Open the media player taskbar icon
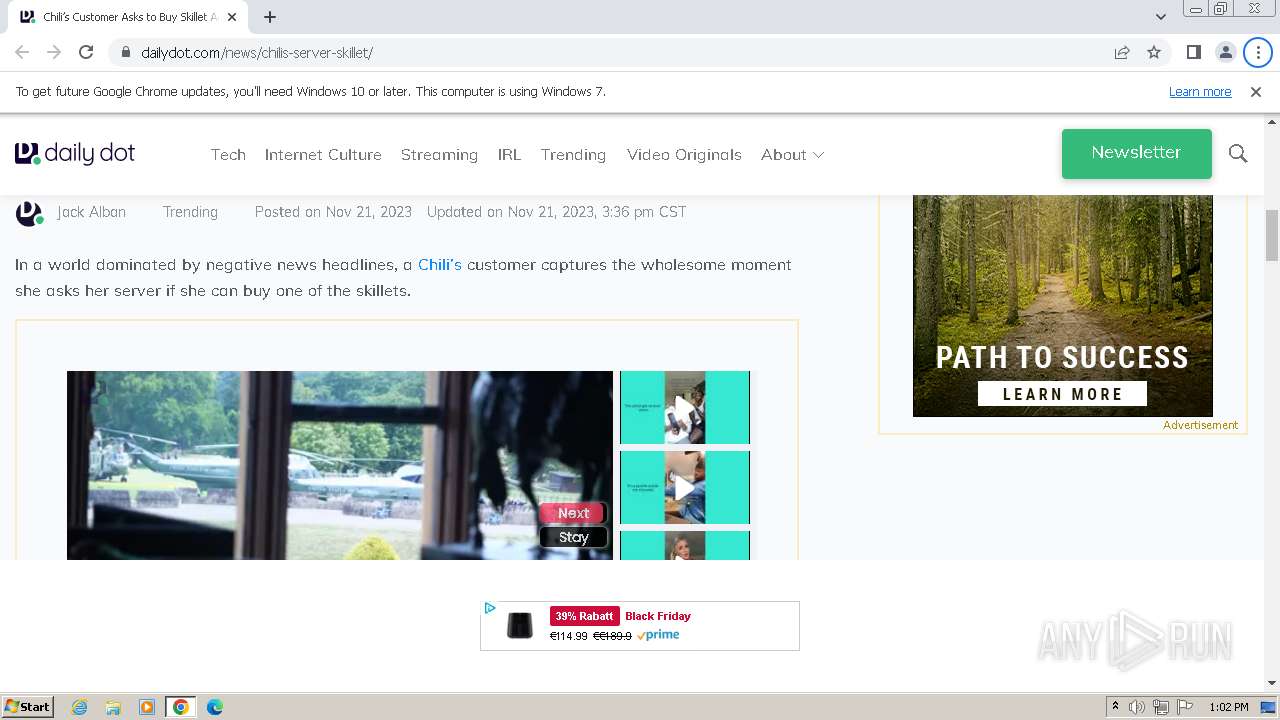This screenshot has height=720, width=1280. (x=147, y=707)
